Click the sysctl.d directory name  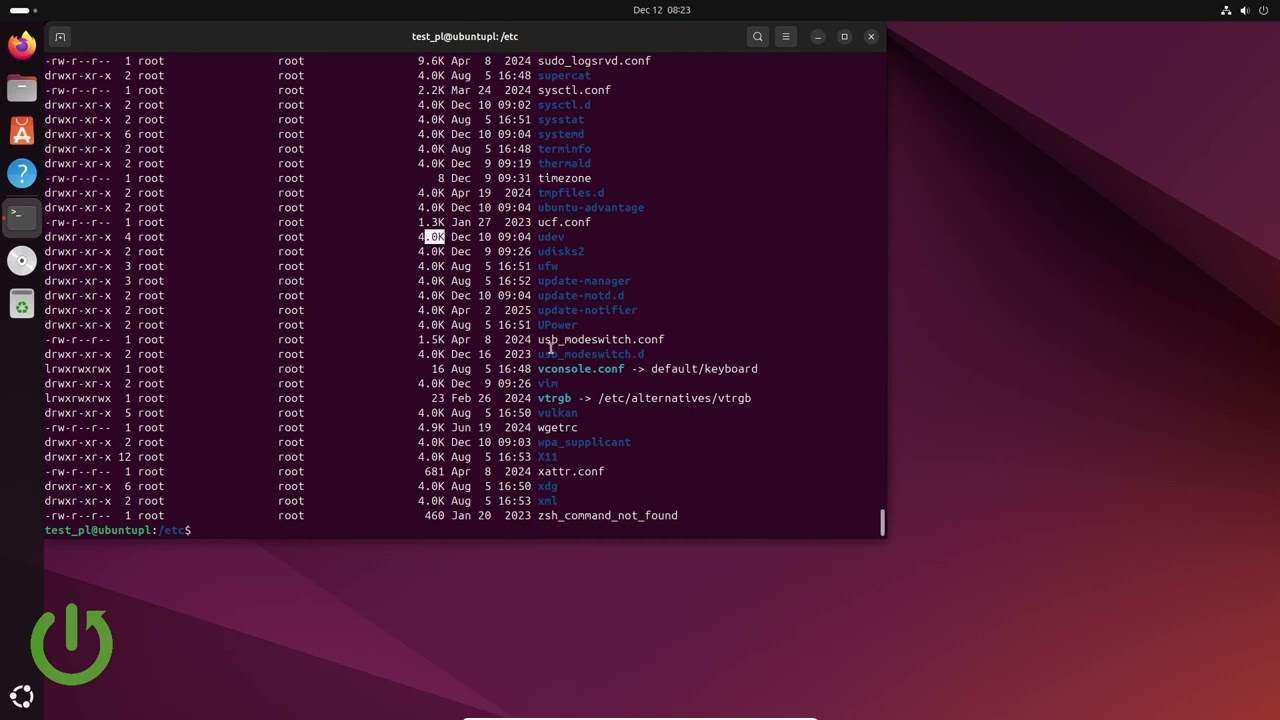click(x=564, y=105)
